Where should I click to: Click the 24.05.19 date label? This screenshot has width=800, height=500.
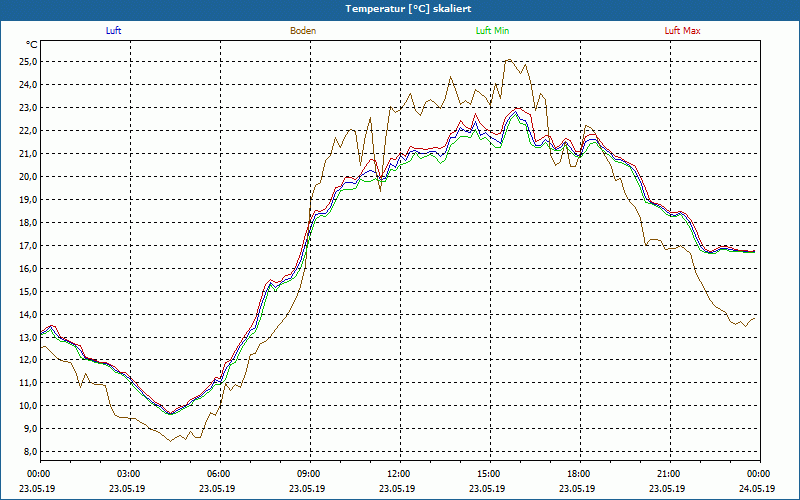pyautogui.click(x=757, y=488)
